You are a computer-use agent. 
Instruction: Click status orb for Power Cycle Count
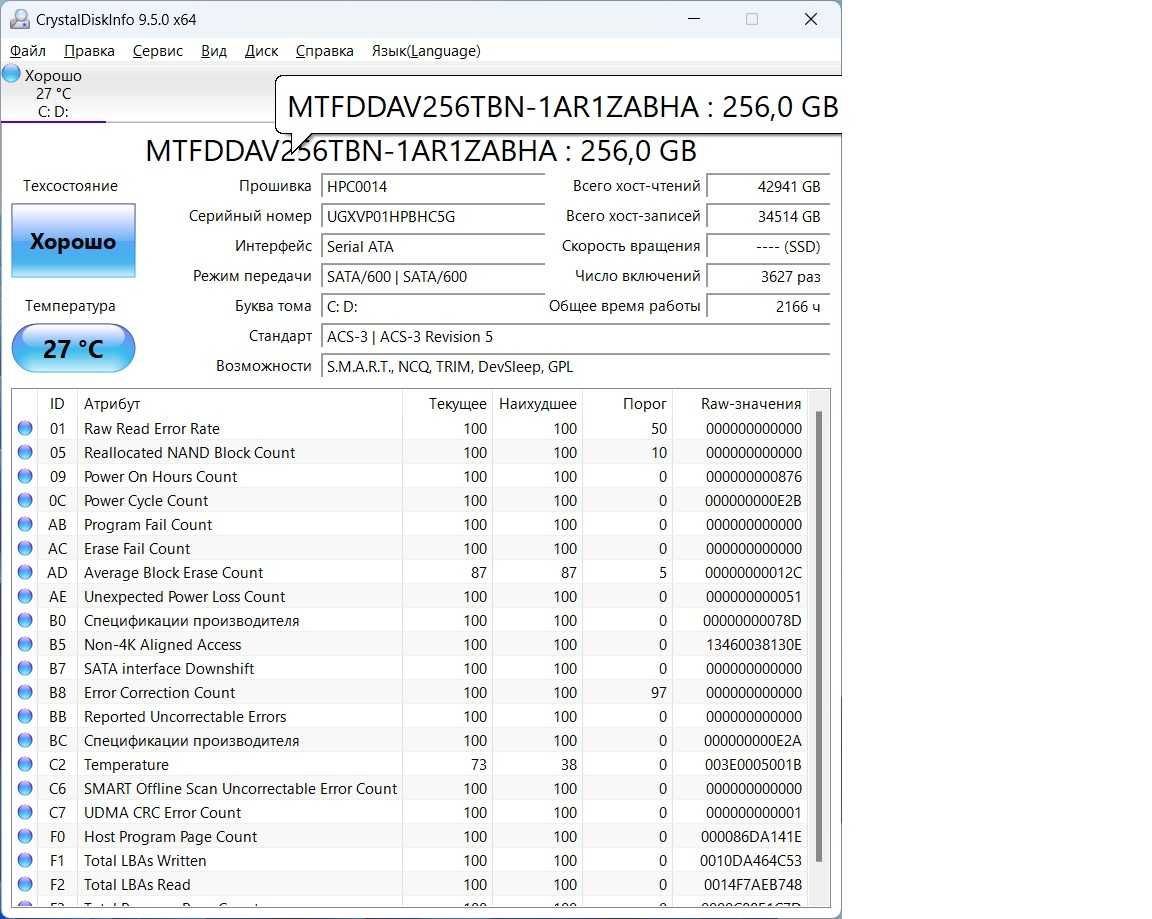(x=25, y=500)
